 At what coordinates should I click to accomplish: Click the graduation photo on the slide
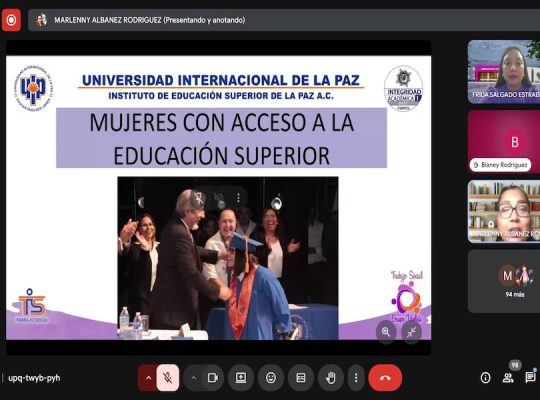(228, 258)
